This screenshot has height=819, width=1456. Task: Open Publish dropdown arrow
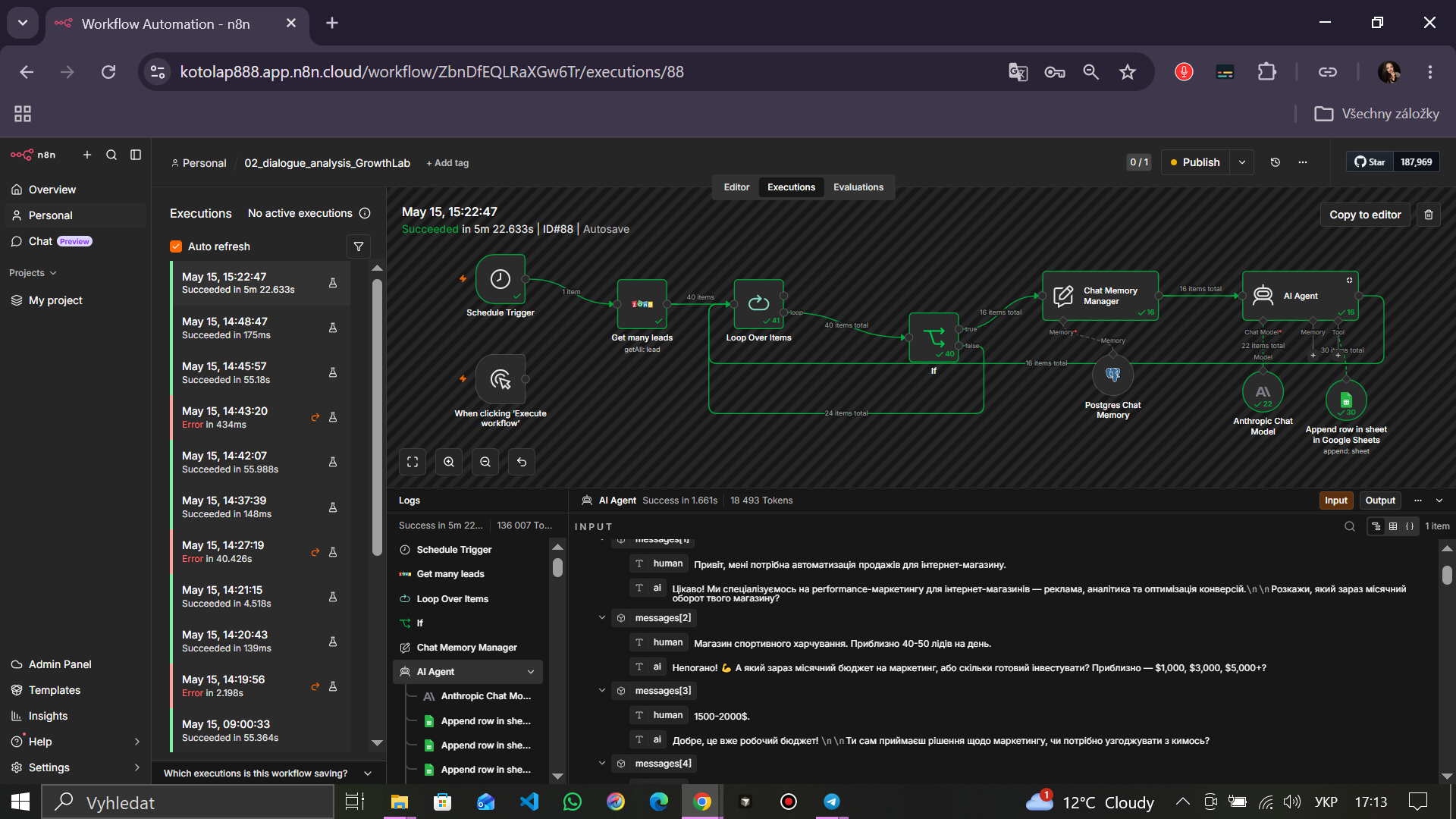point(1242,162)
